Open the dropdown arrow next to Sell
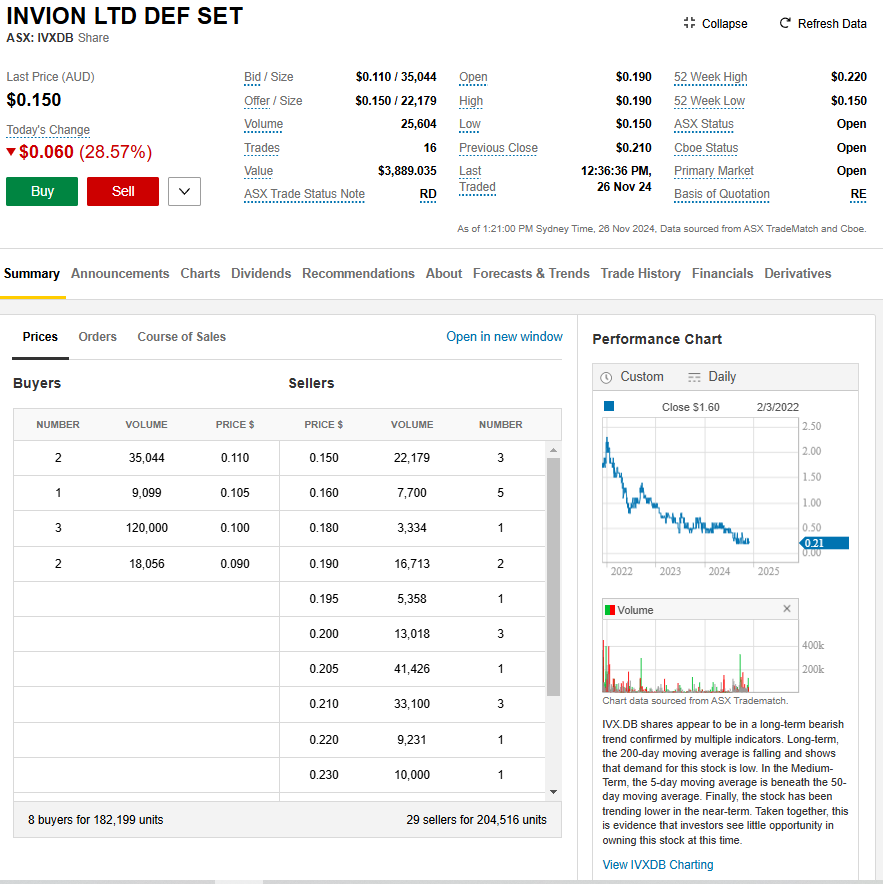 click(x=184, y=192)
